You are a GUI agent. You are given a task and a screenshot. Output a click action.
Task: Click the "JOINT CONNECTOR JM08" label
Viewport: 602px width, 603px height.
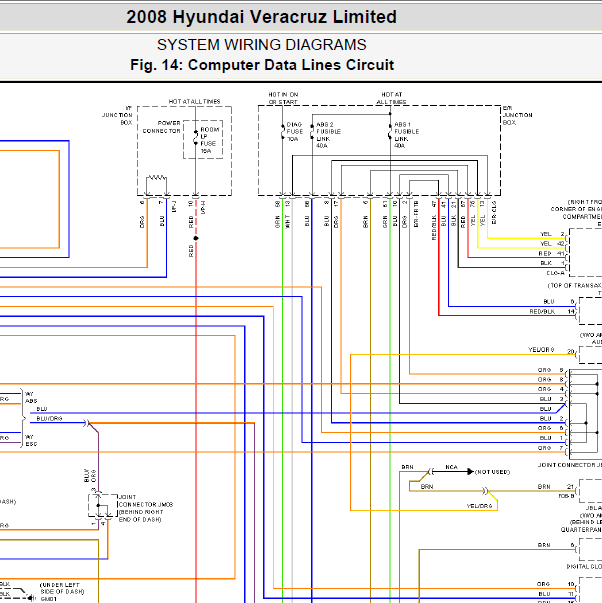point(146,501)
